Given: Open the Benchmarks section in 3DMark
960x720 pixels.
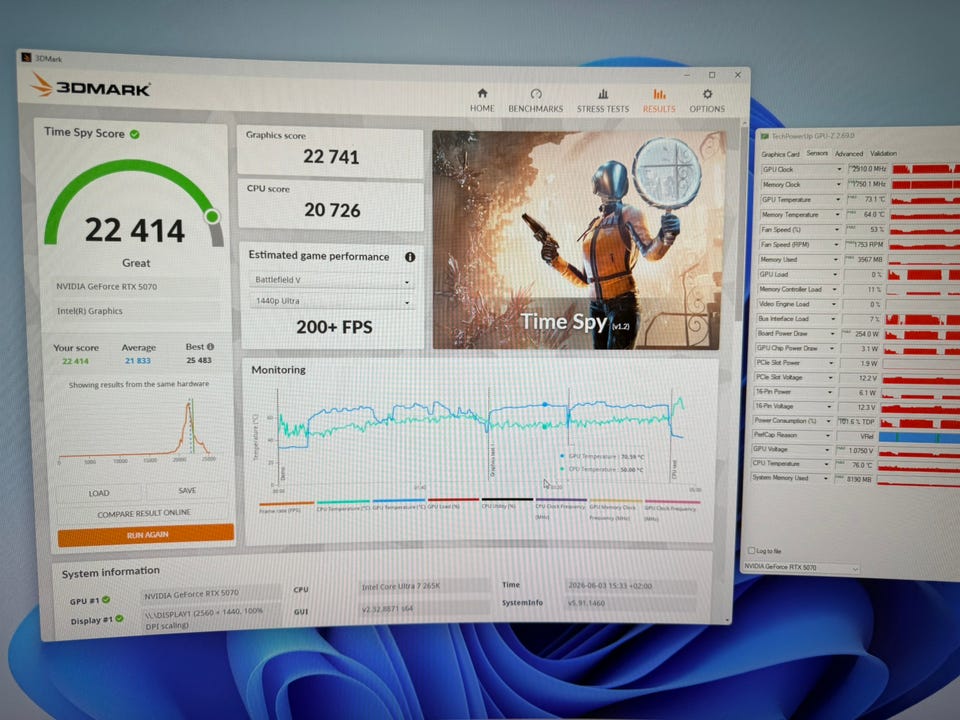Looking at the screenshot, I should [536, 100].
